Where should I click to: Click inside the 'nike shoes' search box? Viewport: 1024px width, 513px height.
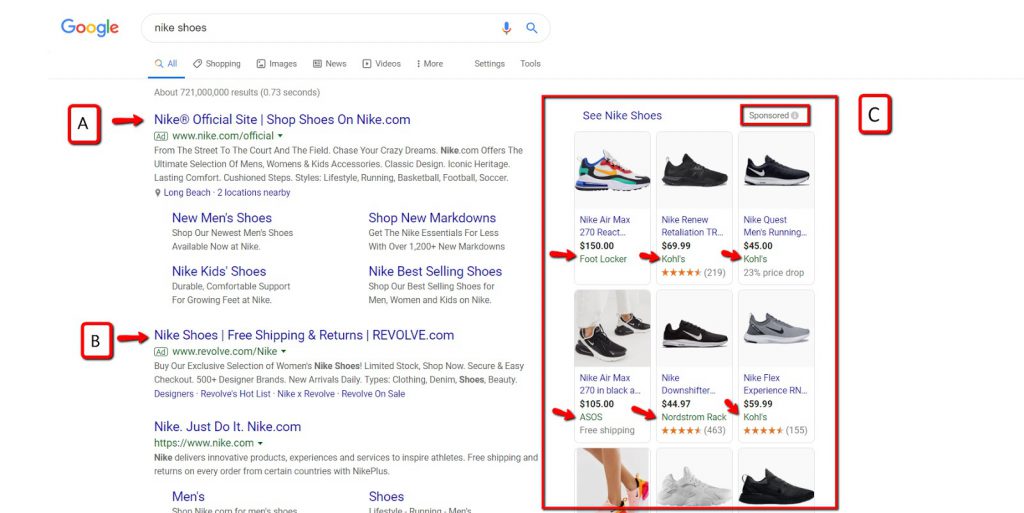pyautogui.click(x=320, y=28)
